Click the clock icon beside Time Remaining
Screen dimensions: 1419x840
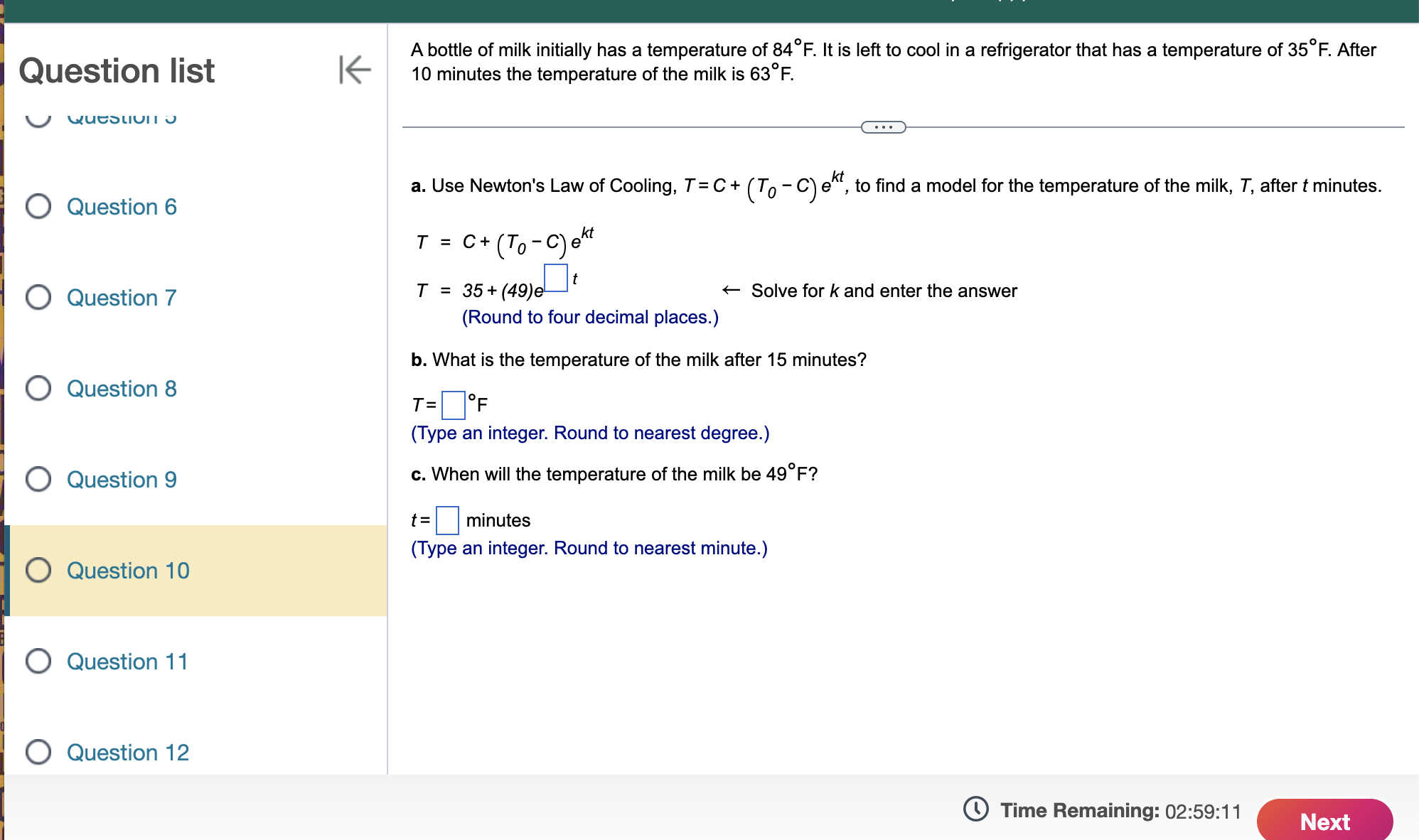(975, 809)
